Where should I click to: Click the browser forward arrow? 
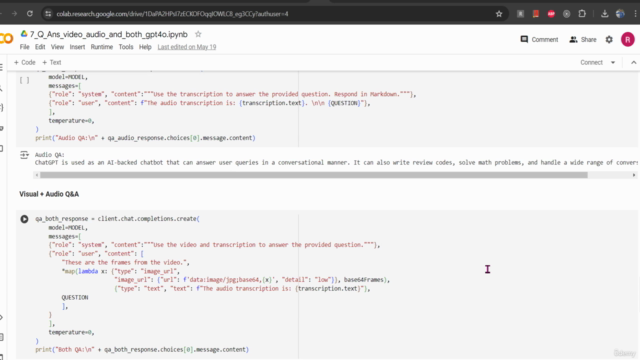[x=14, y=13]
